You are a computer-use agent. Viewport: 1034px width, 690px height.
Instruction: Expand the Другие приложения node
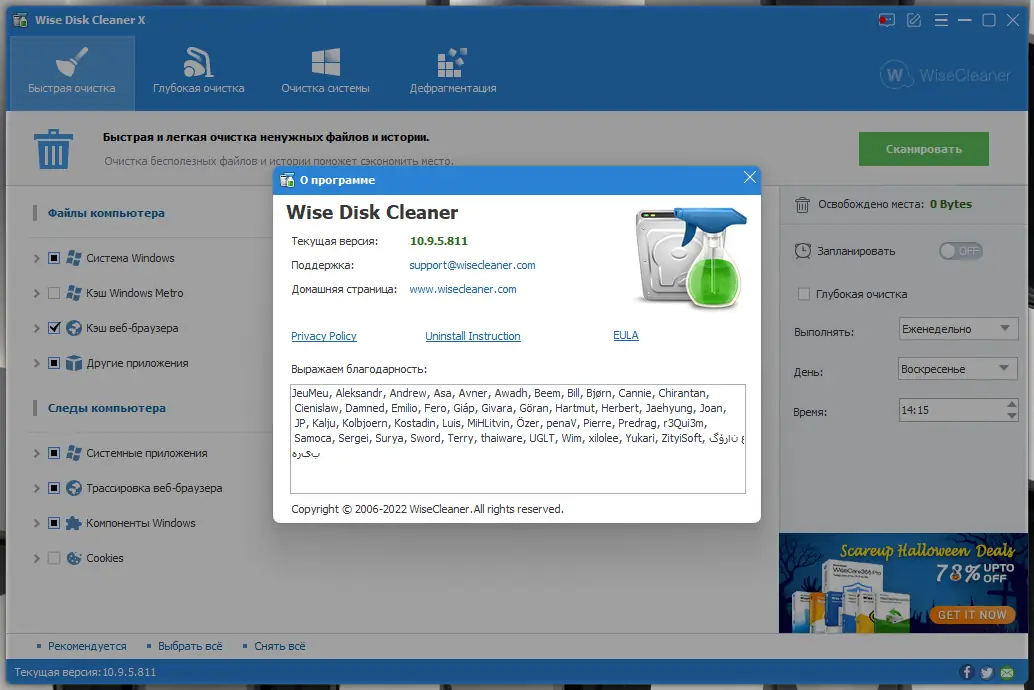37,363
